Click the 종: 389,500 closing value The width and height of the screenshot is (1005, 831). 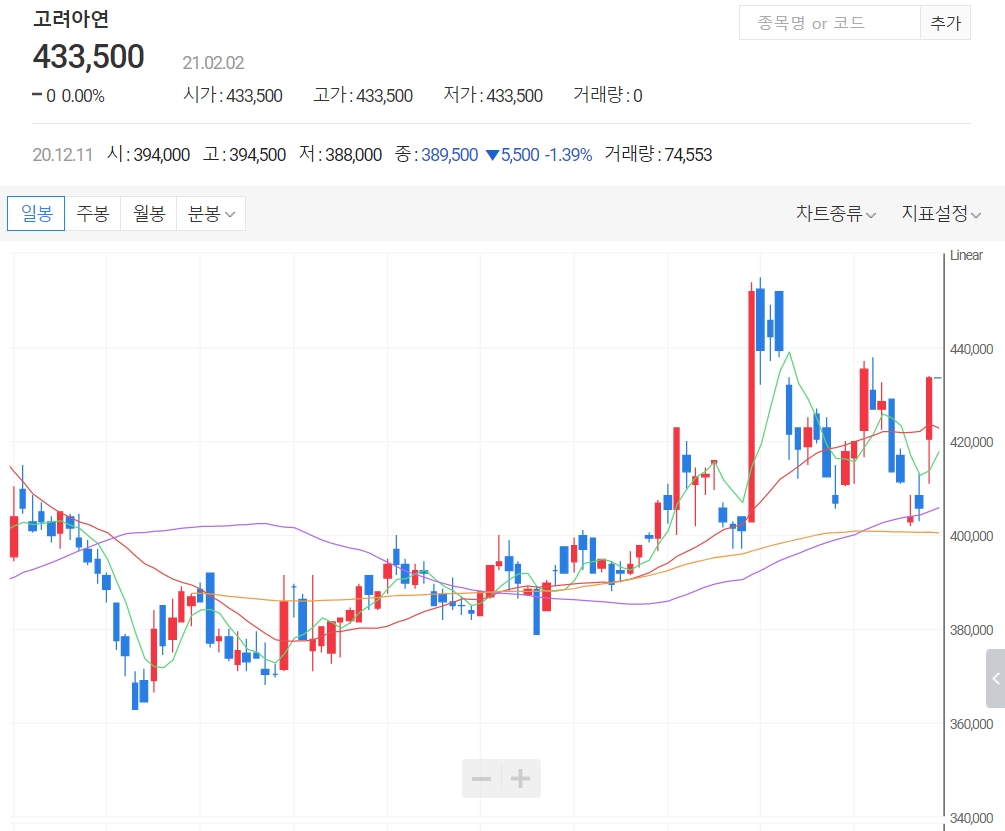(436, 154)
